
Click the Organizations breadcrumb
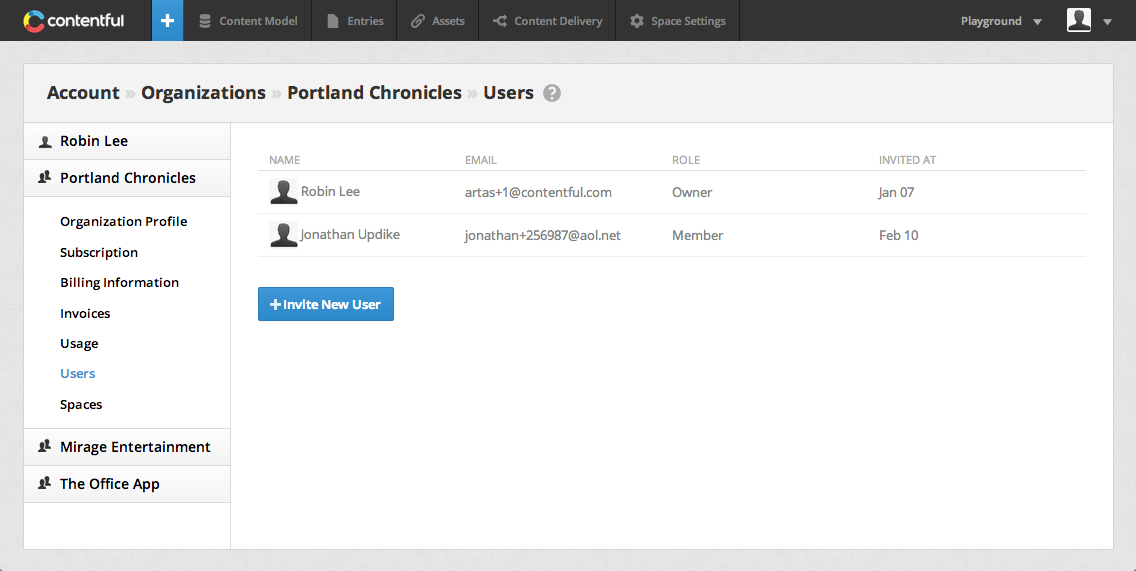pyautogui.click(x=204, y=93)
